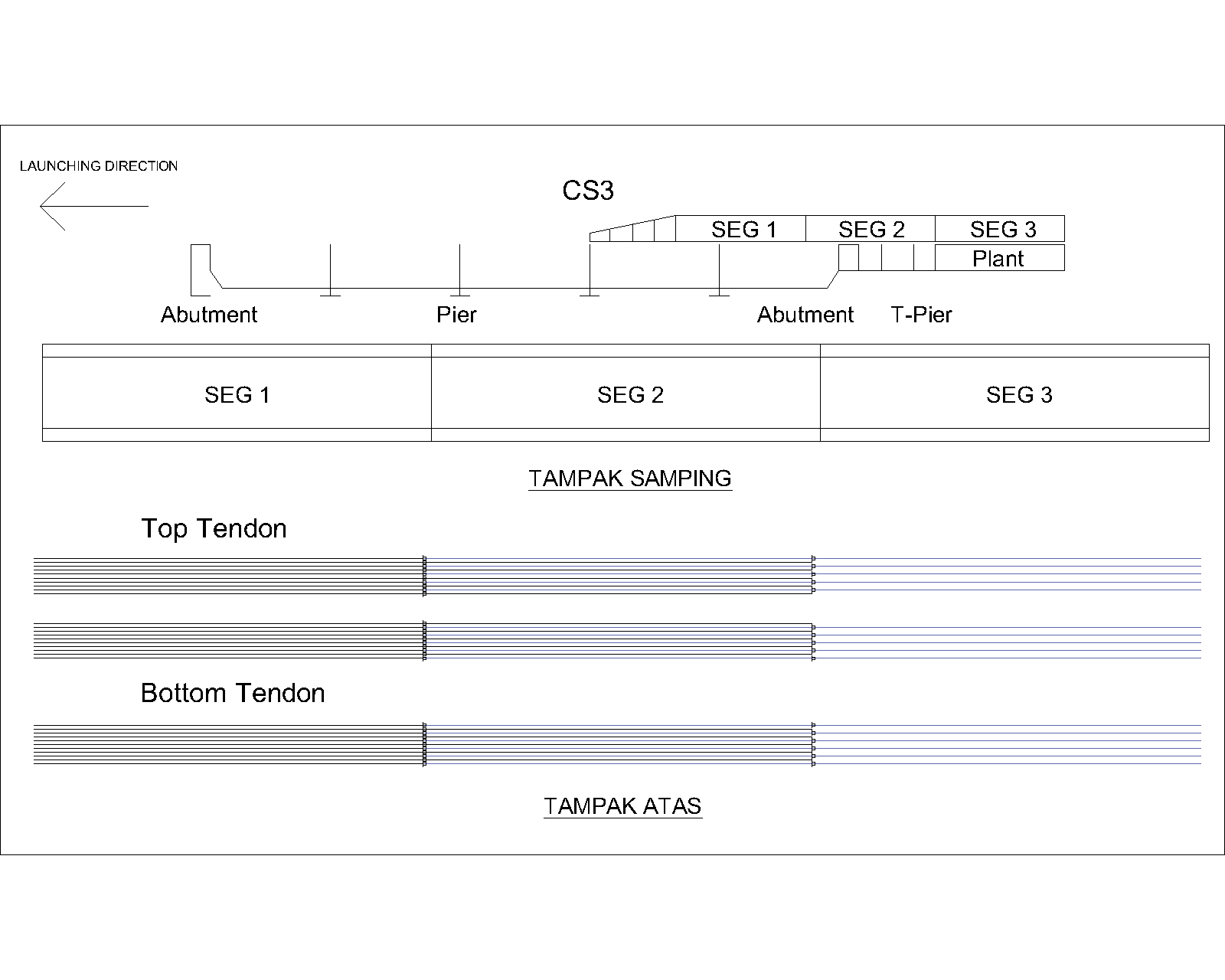Select the Bottom Tendon heading
The image size is (1225, 980).
tap(233, 693)
